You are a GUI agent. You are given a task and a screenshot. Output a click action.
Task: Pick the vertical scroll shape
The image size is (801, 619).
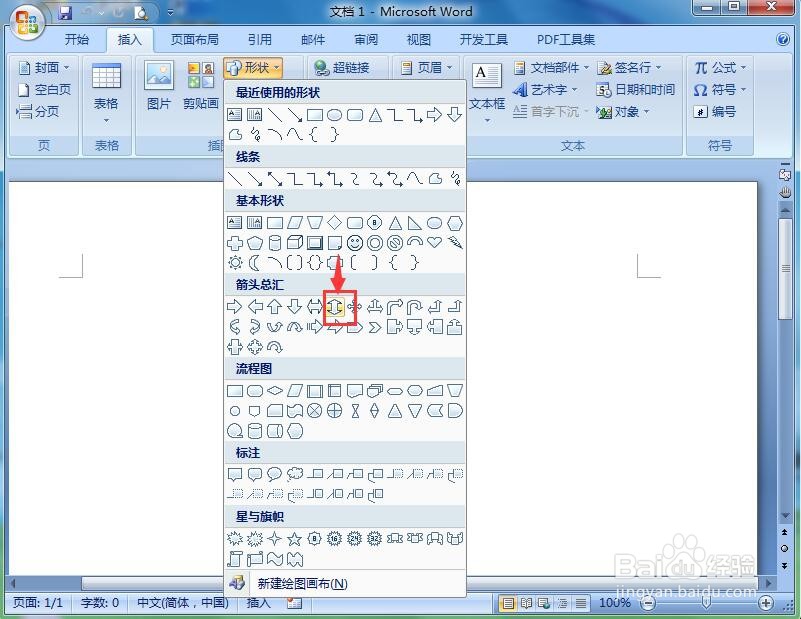[235, 559]
